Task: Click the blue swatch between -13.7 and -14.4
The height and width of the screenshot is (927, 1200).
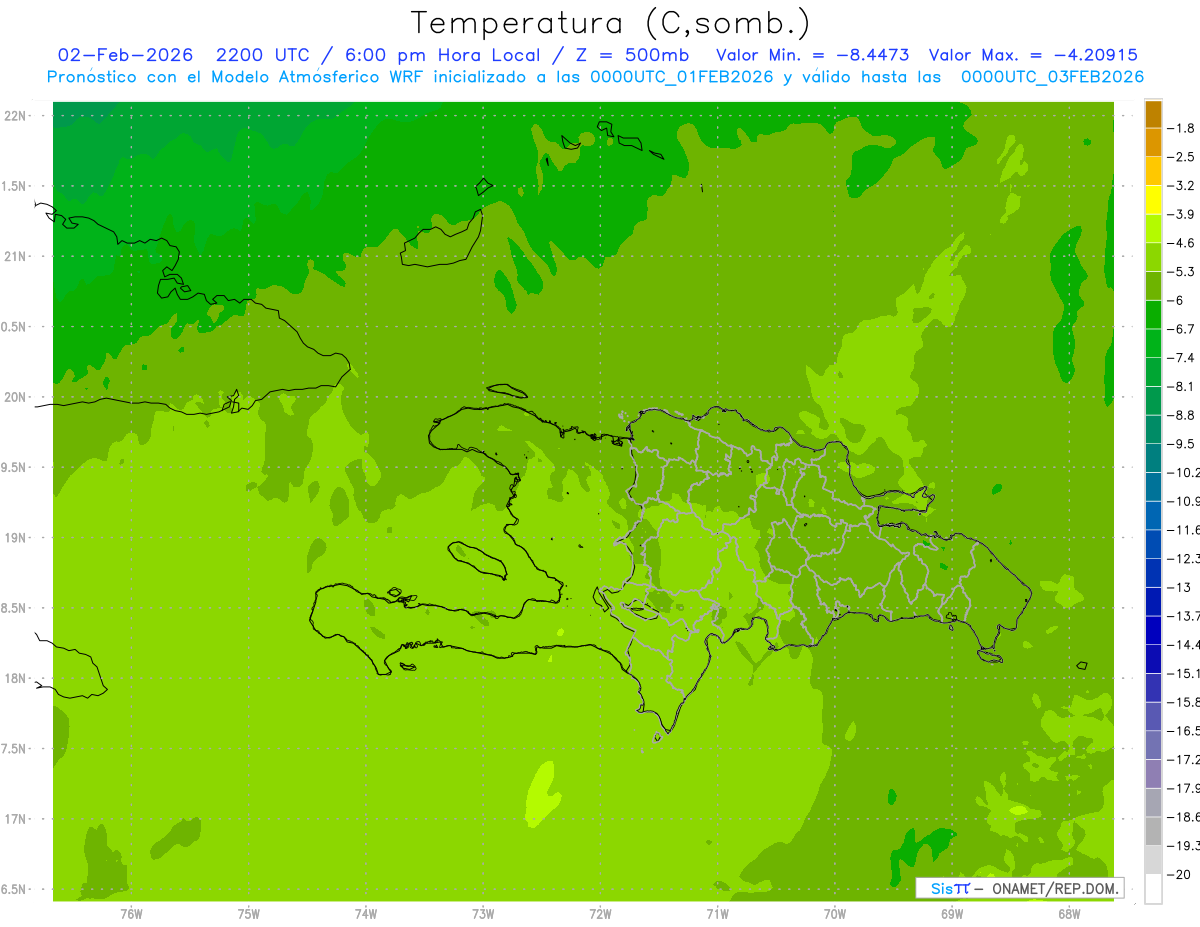Action: [1153, 630]
